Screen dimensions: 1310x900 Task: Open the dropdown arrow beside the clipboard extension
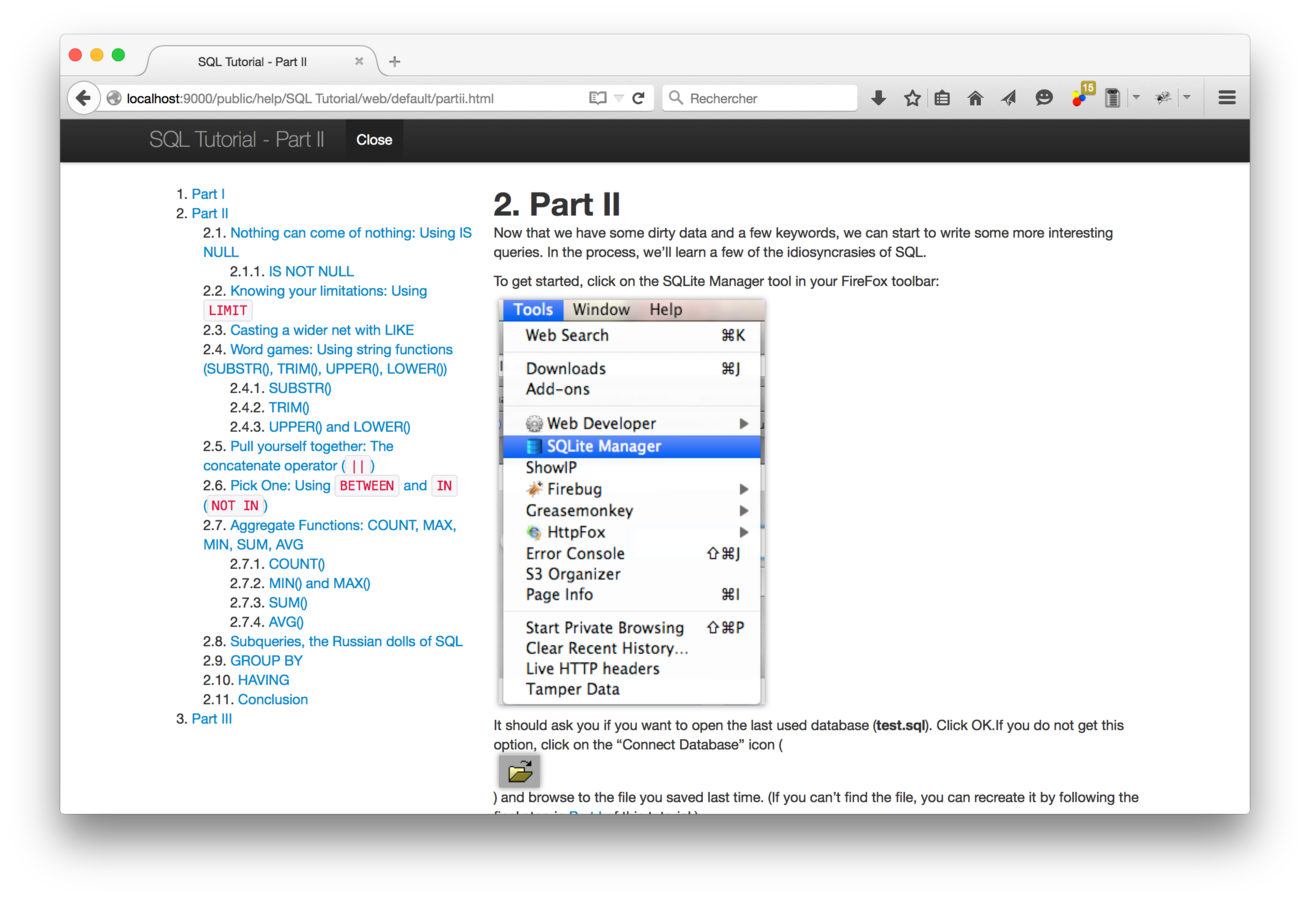[x=1136, y=98]
